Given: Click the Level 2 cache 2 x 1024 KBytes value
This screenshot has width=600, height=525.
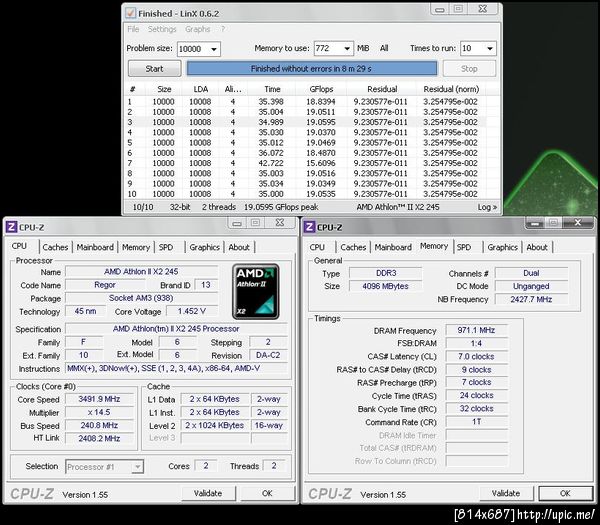Looking at the screenshot, I should click(215, 426).
